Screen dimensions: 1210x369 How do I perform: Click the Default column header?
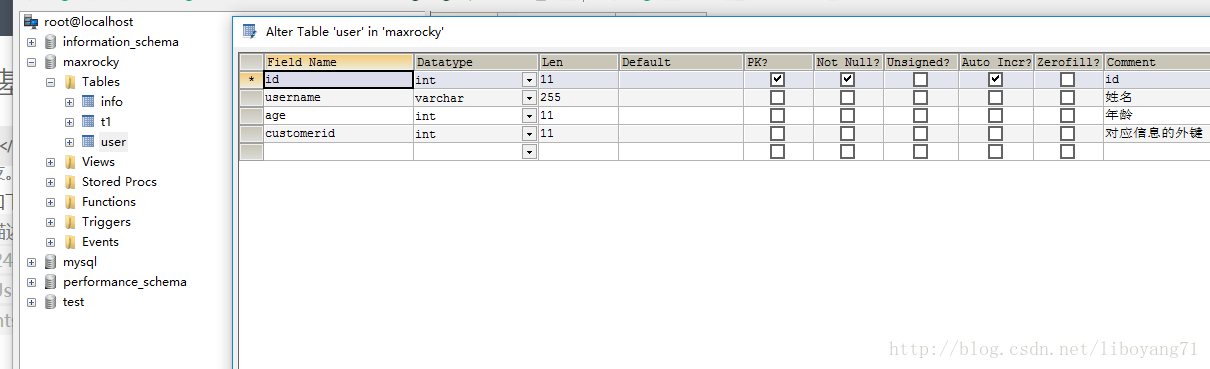(x=682, y=62)
